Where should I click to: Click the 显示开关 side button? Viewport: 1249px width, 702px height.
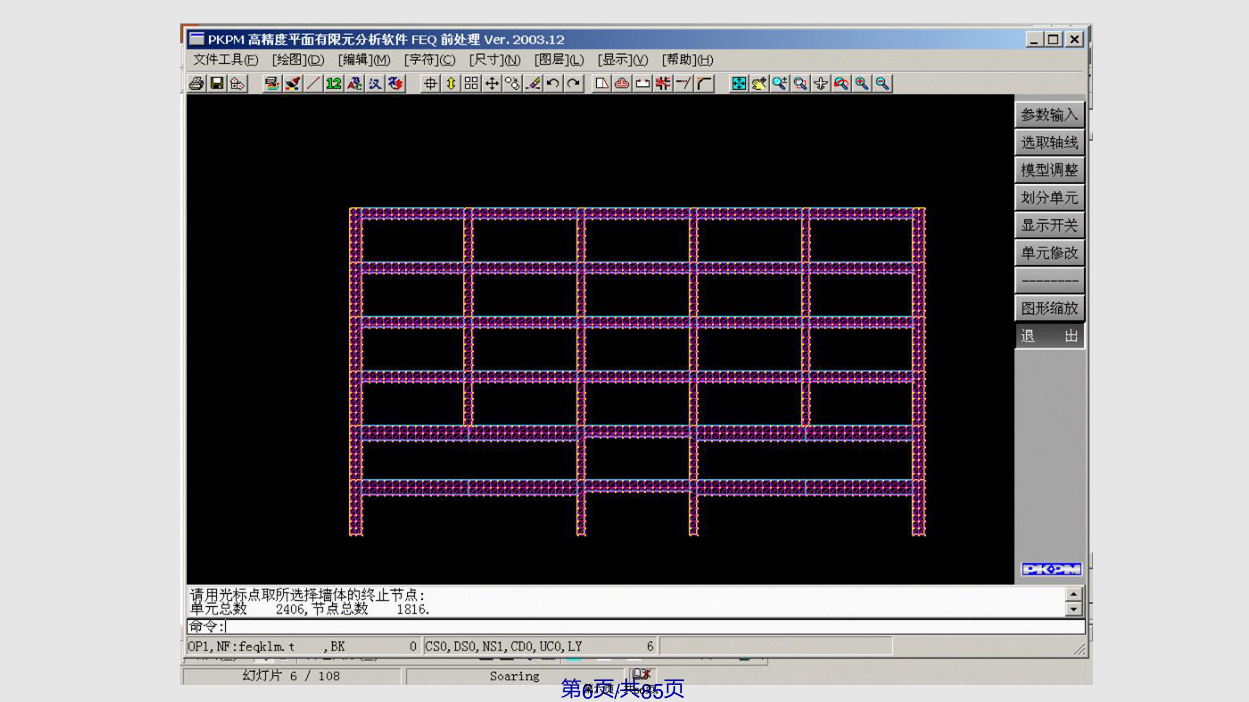coord(1049,226)
